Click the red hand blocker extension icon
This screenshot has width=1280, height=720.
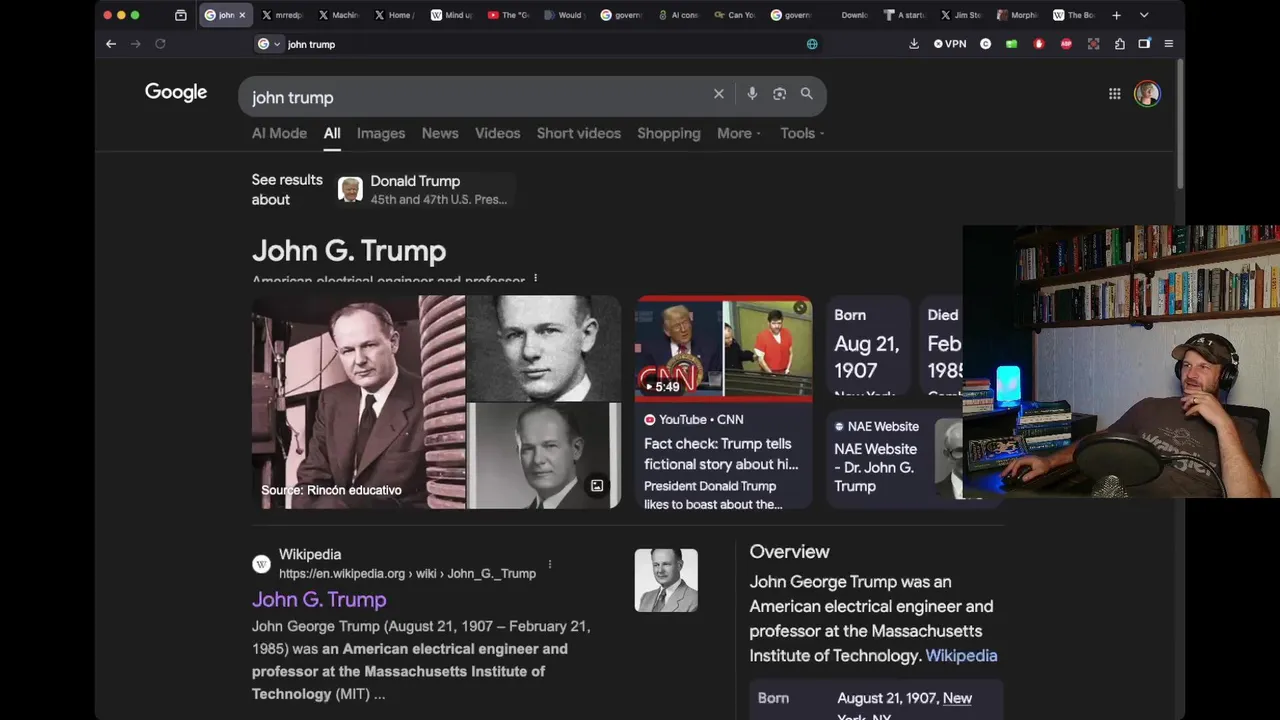[x=1039, y=44]
